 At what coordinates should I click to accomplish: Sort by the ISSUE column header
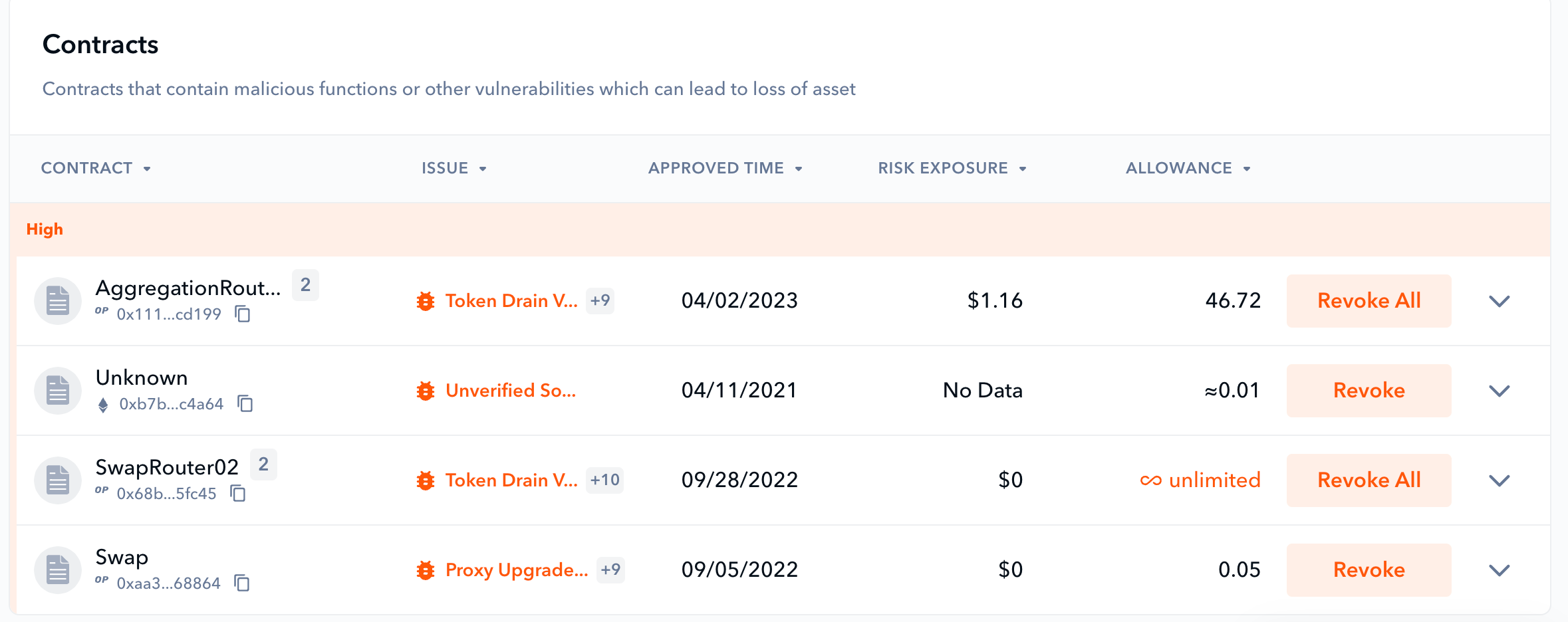point(454,168)
